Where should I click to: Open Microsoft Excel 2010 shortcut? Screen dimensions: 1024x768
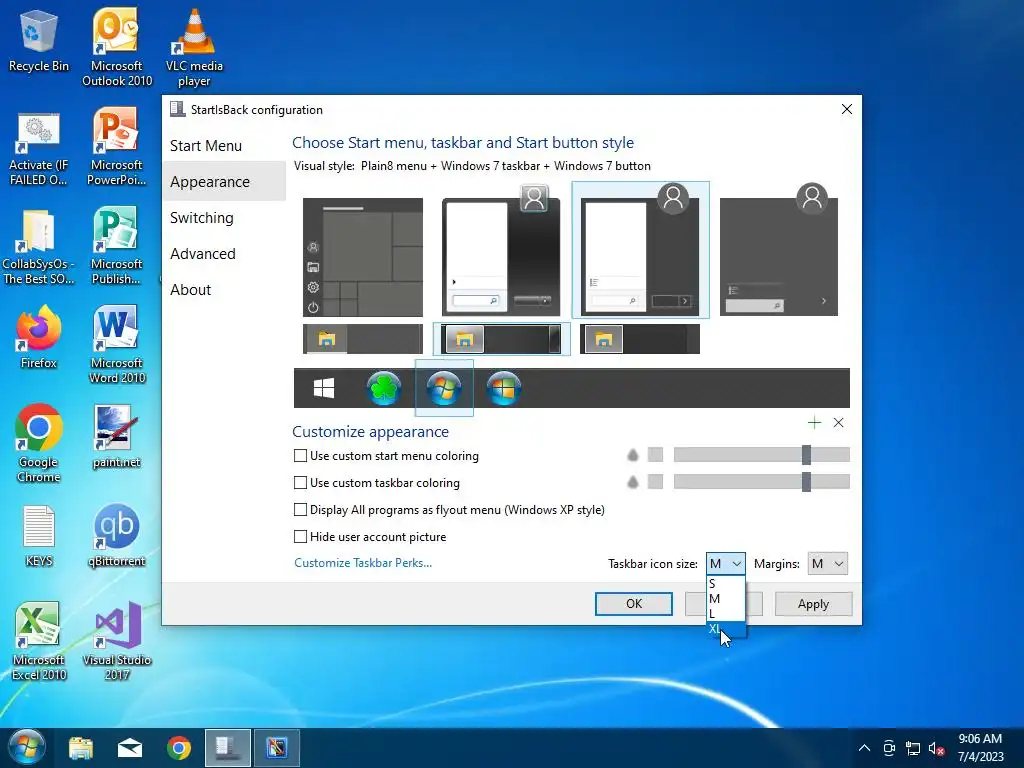pyautogui.click(x=39, y=641)
